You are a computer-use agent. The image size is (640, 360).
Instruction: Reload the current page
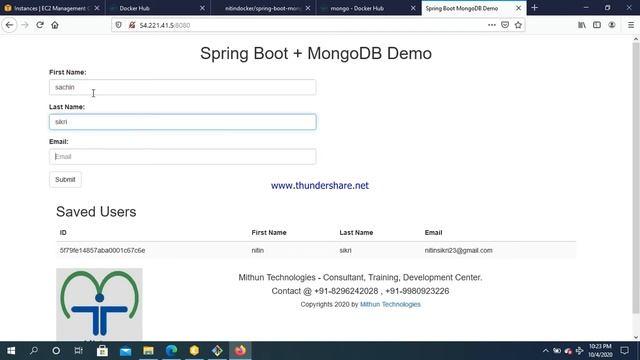40,25
